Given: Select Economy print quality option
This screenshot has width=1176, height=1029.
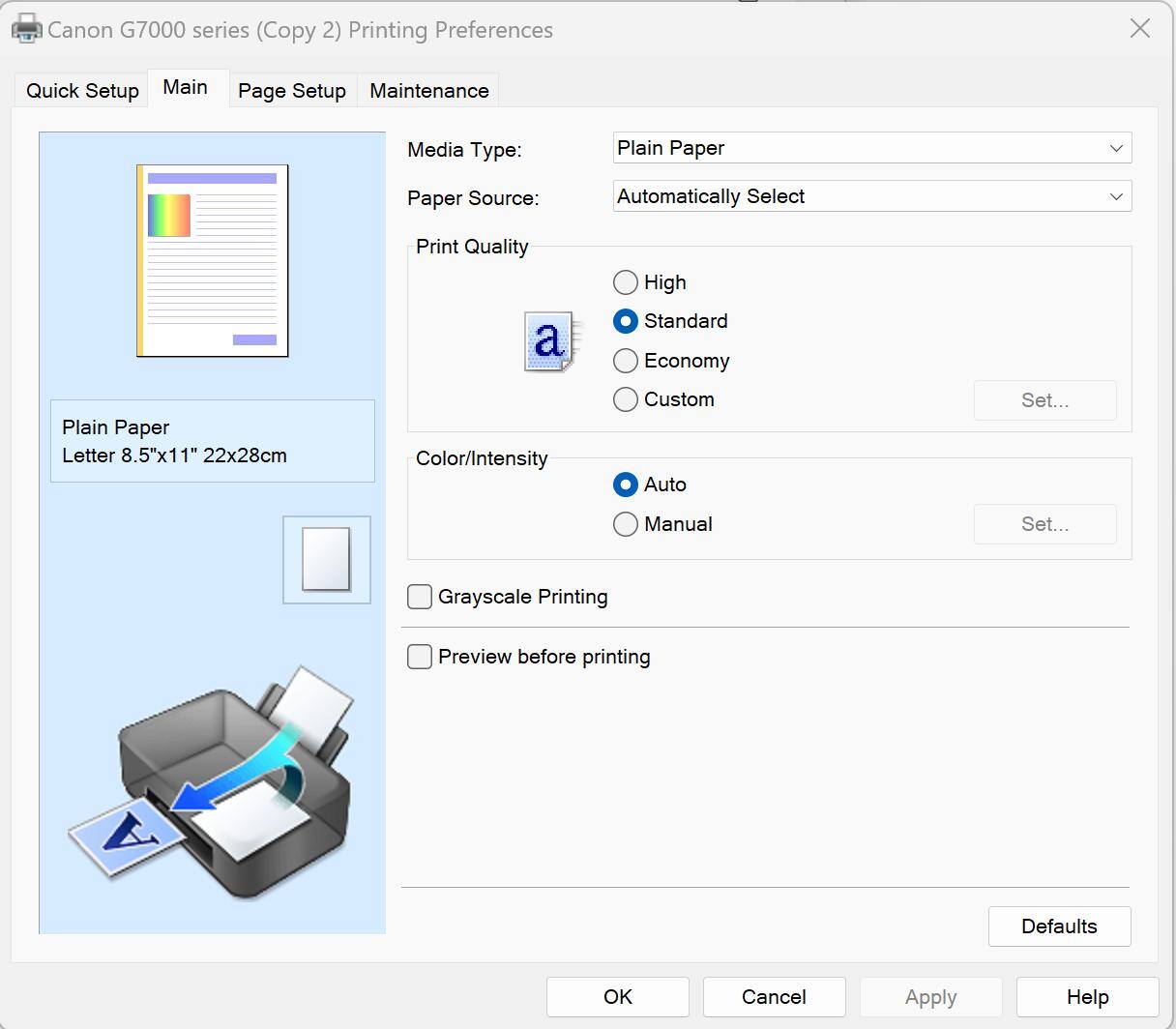Looking at the screenshot, I should coord(626,361).
